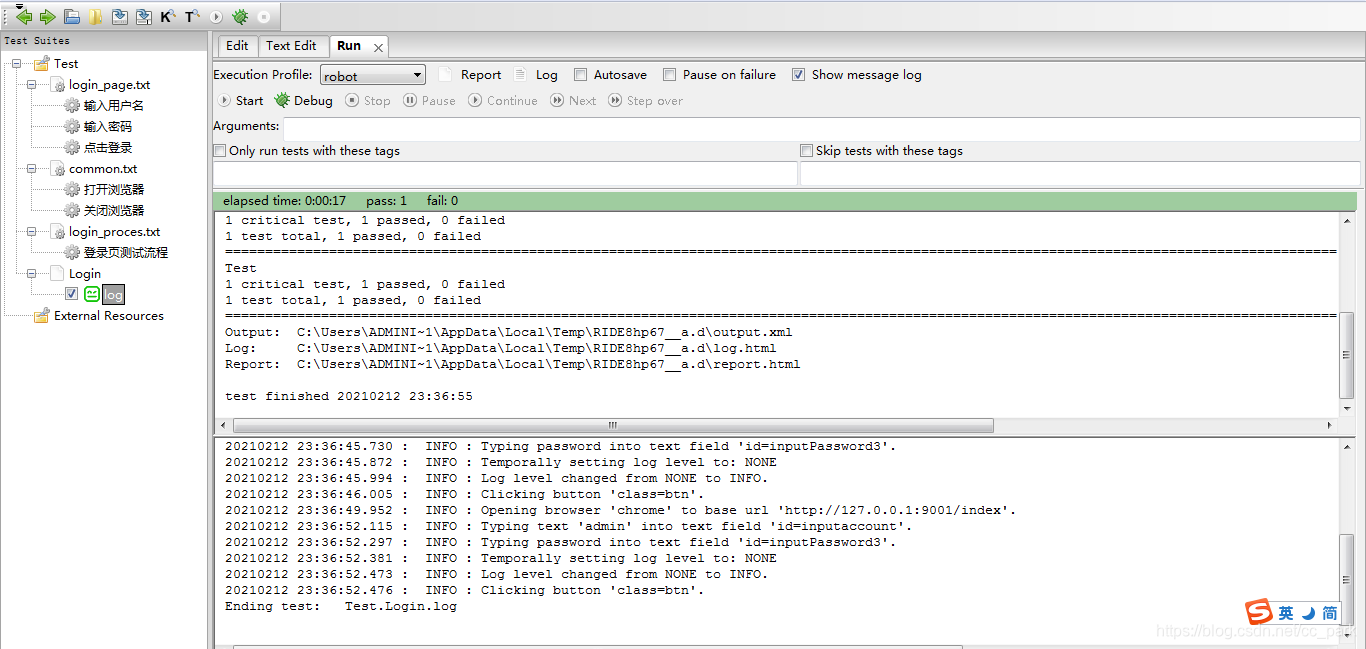Select the 点击登录 keyword
Screen dimensions: 1366x649
[x=108, y=148]
